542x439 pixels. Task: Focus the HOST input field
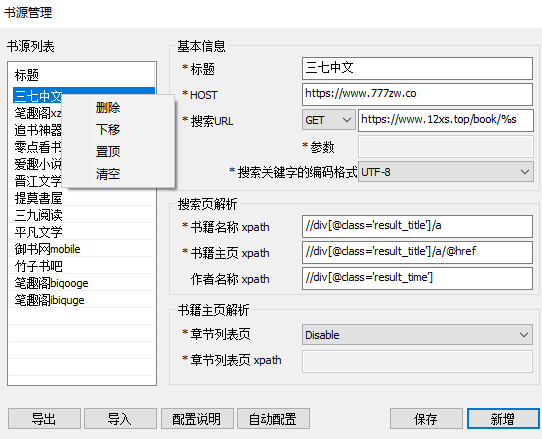417,94
